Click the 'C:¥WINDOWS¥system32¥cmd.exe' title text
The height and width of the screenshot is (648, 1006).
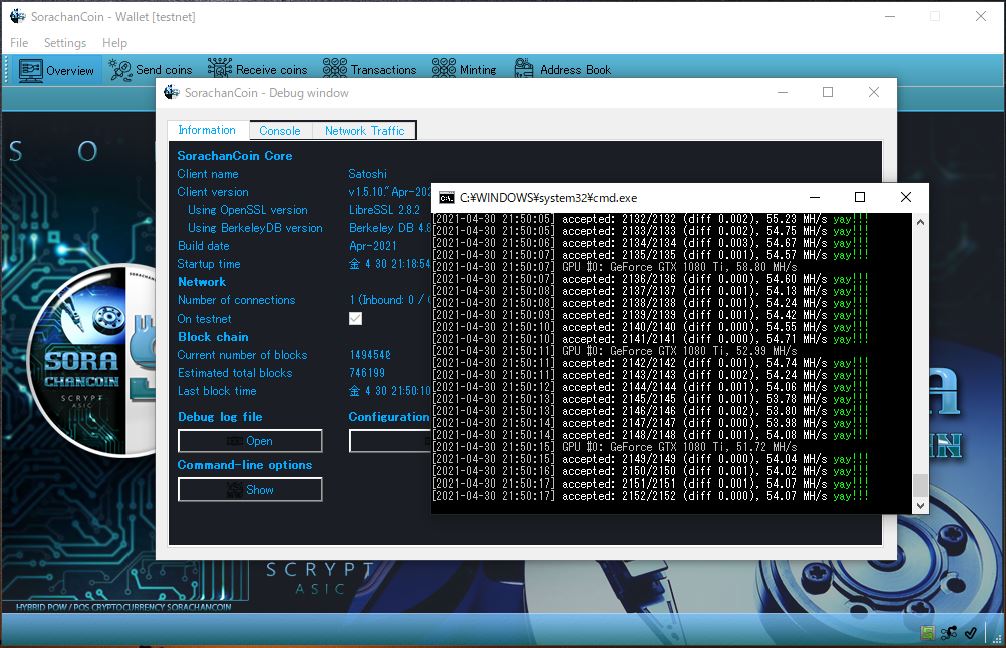pyautogui.click(x=549, y=198)
